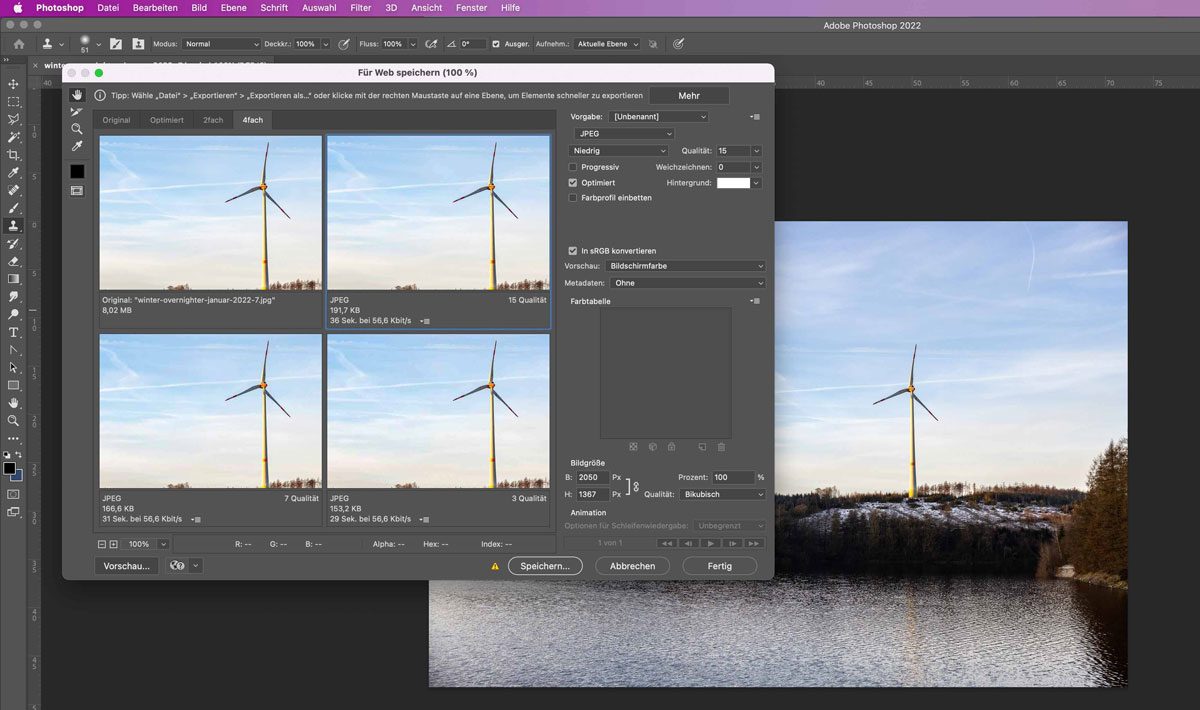Open the Filter menu
This screenshot has width=1200, height=710.
click(361, 8)
